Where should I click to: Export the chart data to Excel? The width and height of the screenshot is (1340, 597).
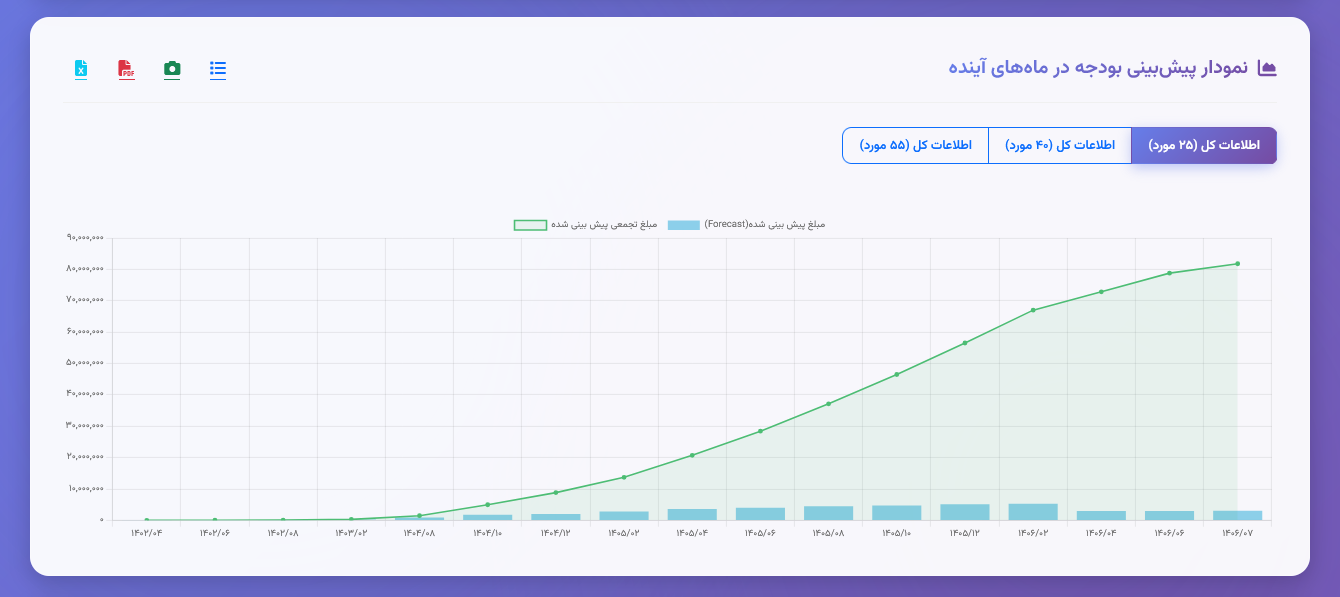click(81, 69)
